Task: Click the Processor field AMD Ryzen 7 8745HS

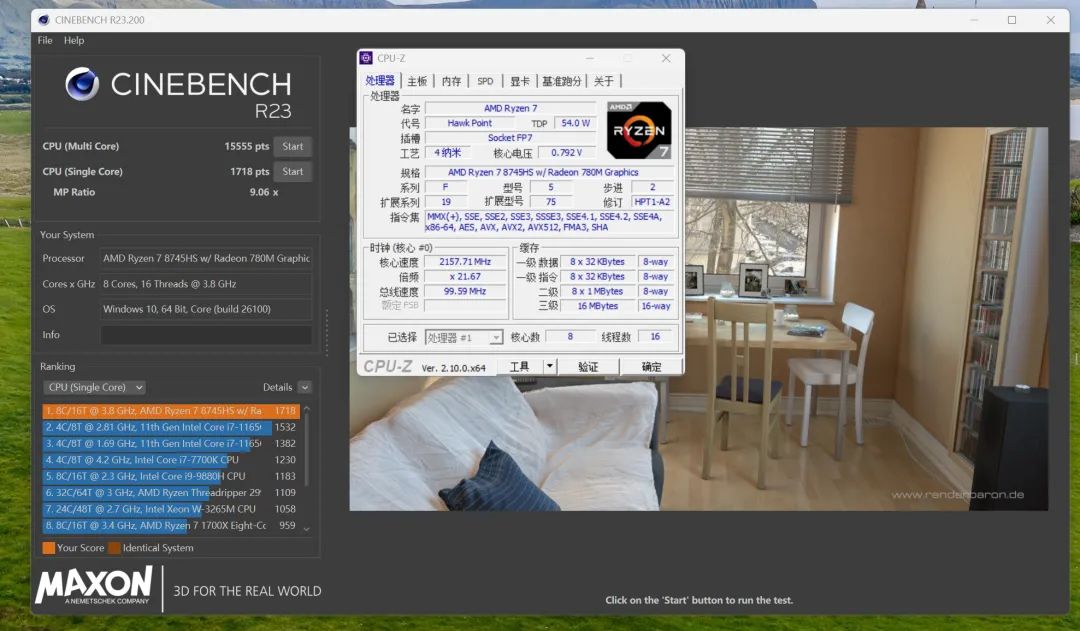Action: 206,258
